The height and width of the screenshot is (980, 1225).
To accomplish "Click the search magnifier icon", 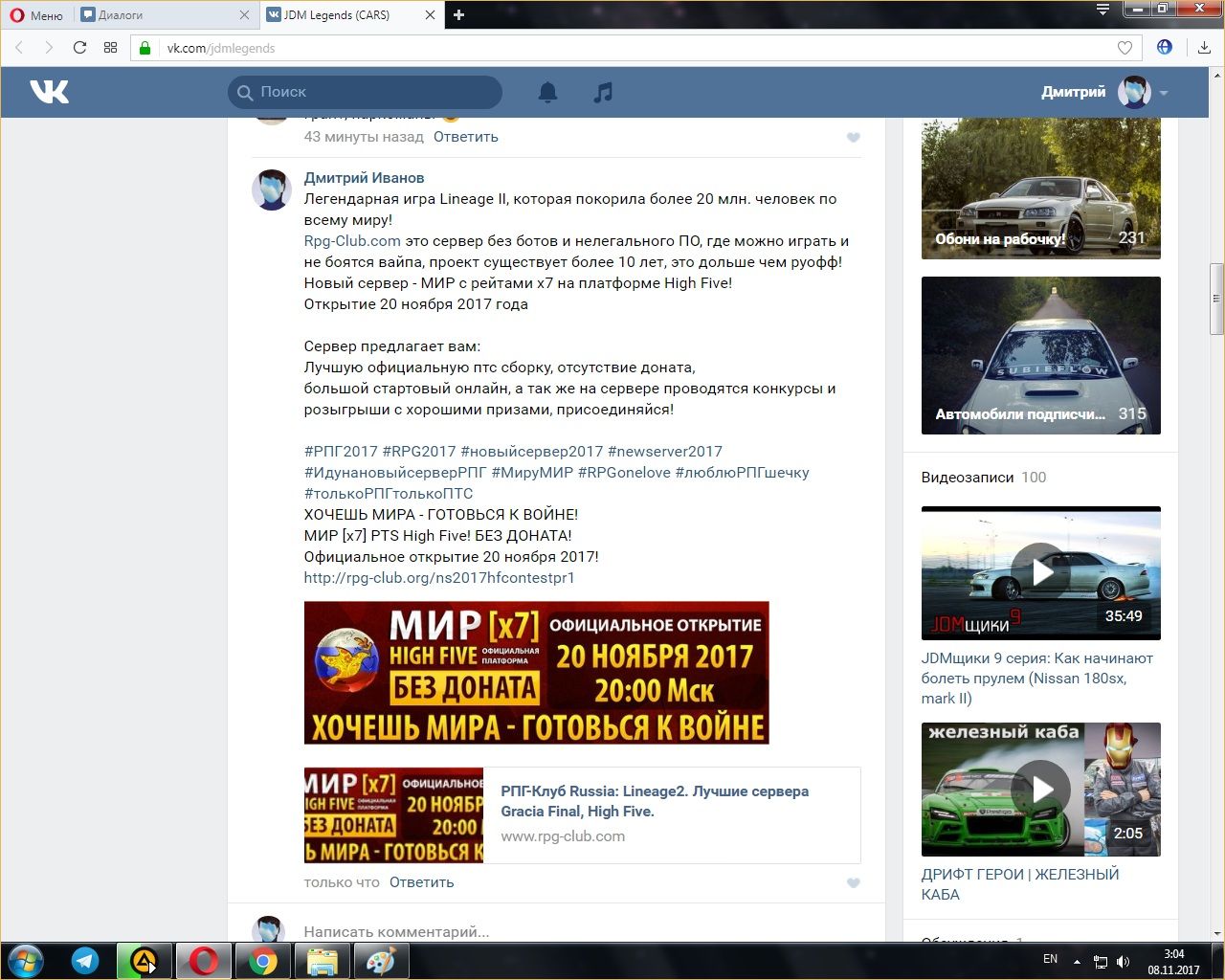I will [x=245, y=93].
